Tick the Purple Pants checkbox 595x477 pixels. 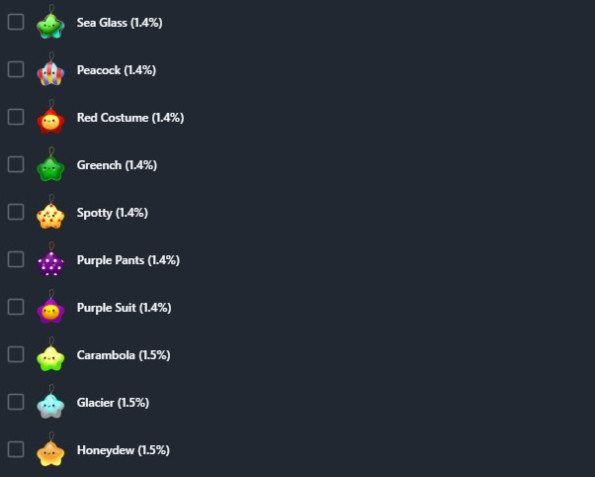[16, 260]
